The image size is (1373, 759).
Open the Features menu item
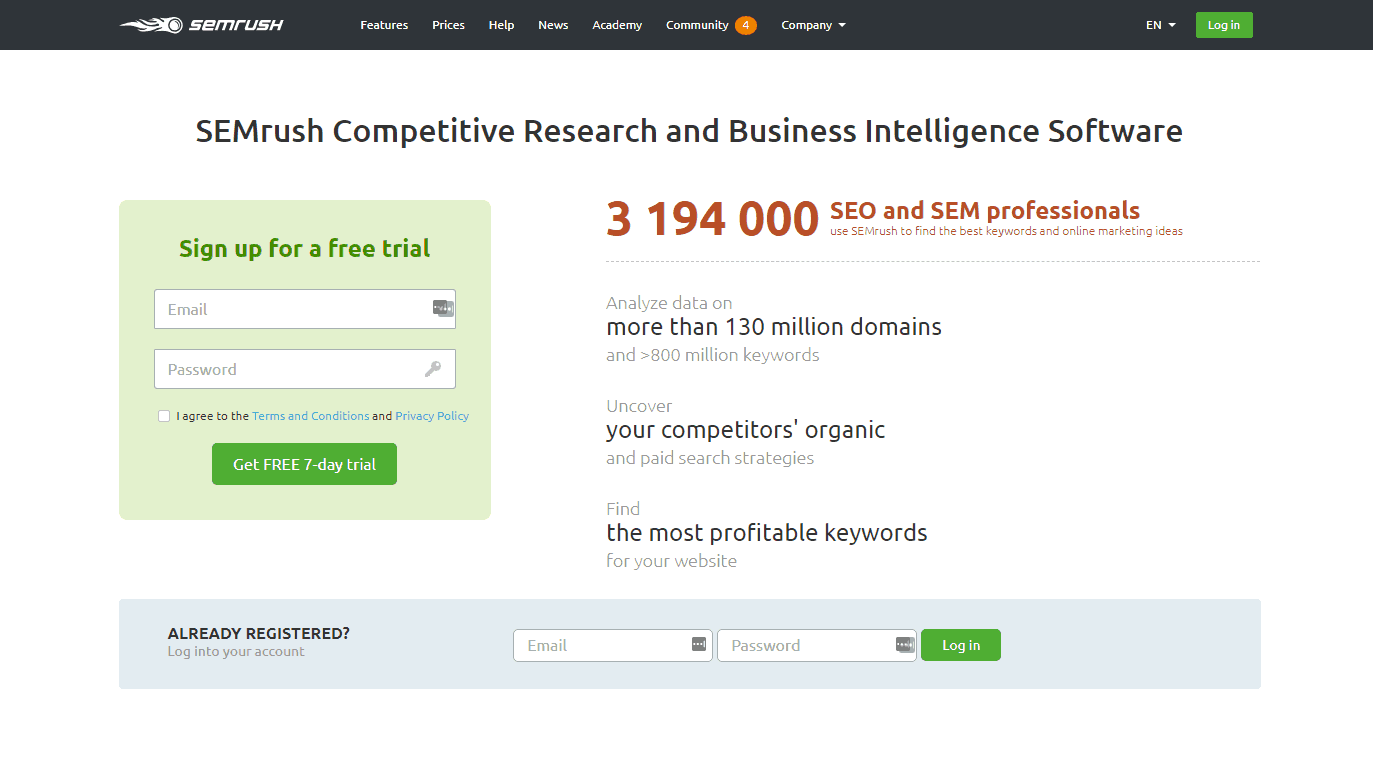[x=384, y=25]
